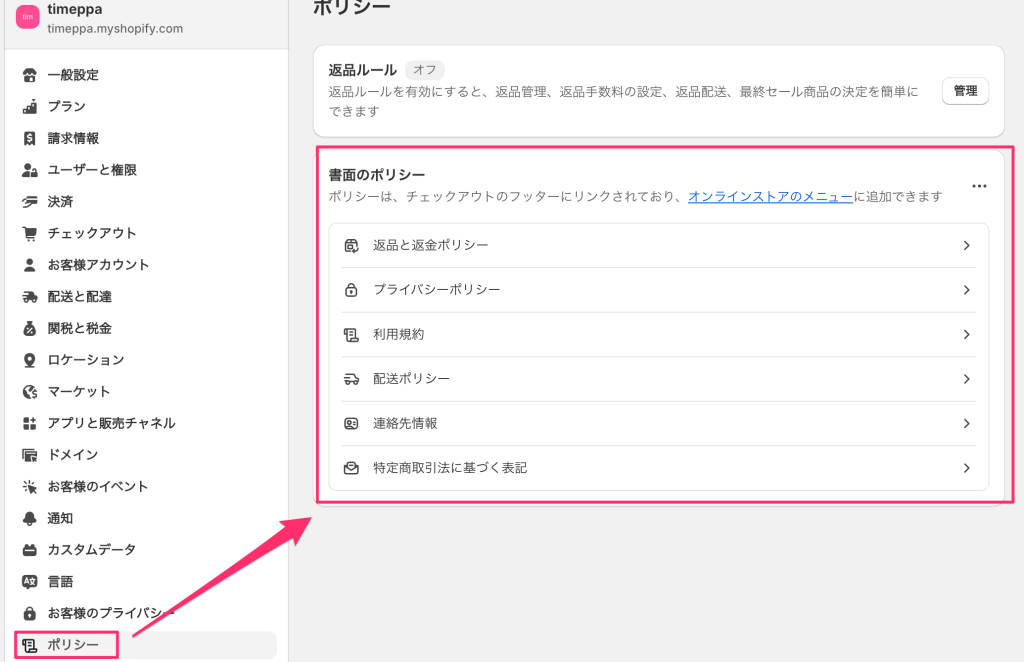Select the 連絡先情報 icon in the policy list

[x=351, y=423]
